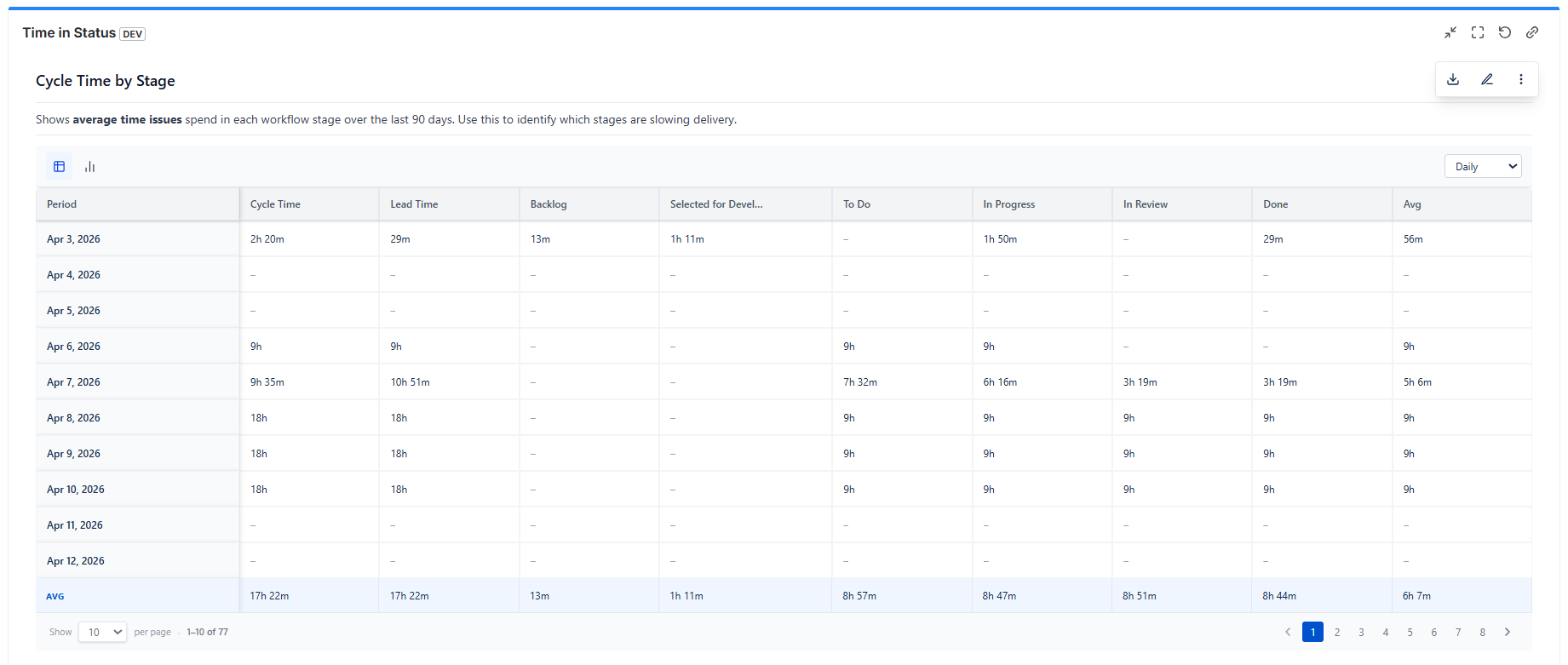Click the Backlog column header
1568x665 pixels.
tap(589, 204)
